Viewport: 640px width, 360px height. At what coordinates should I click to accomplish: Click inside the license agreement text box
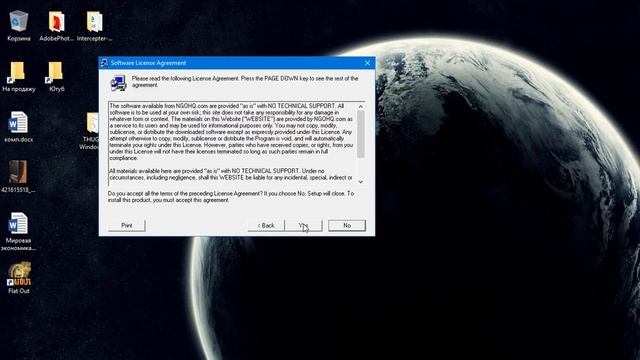(232, 143)
